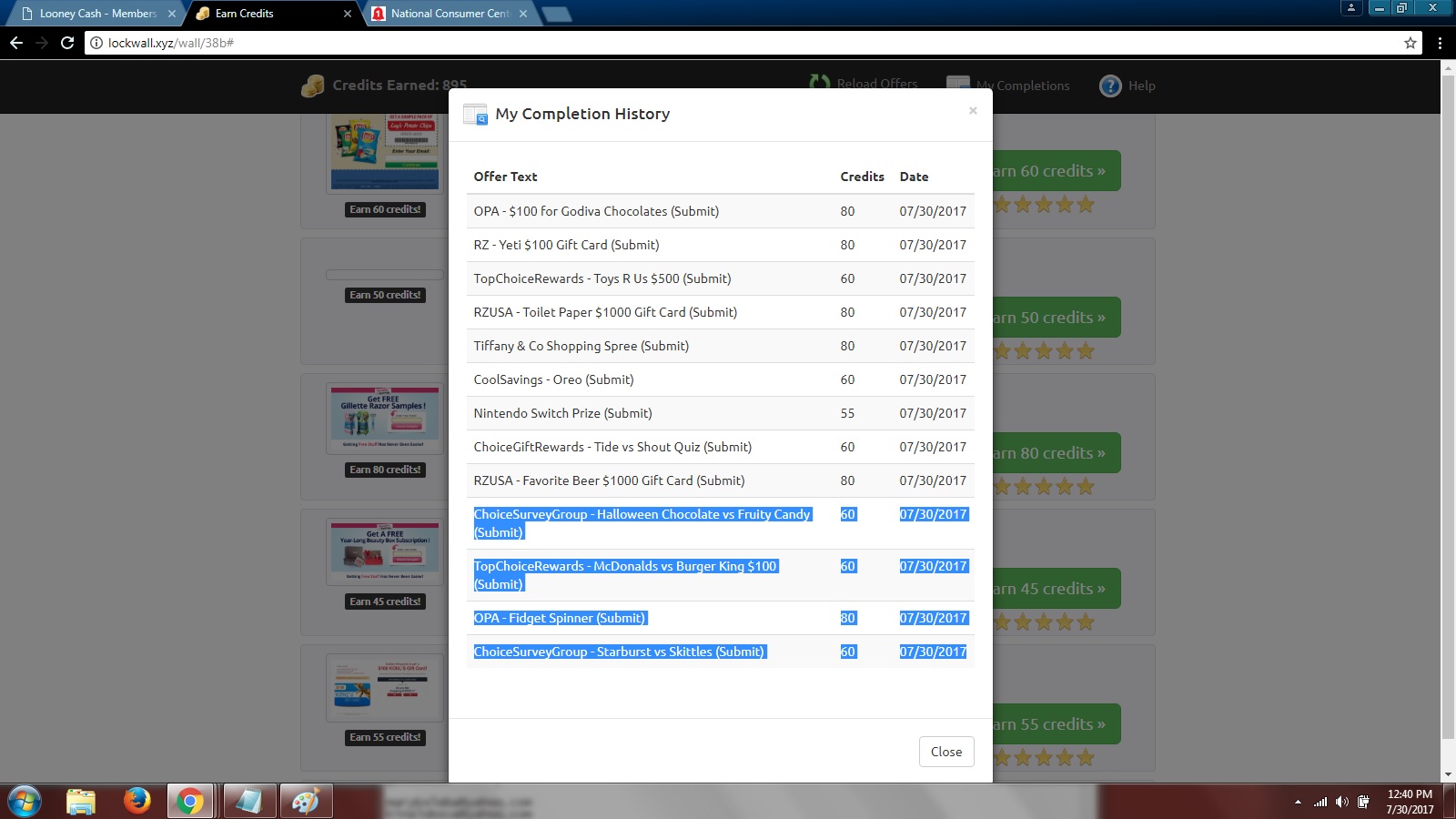Click the Earn 55 credits green button
The height and width of the screenshot is (819, 1456).
point(1056,724)
